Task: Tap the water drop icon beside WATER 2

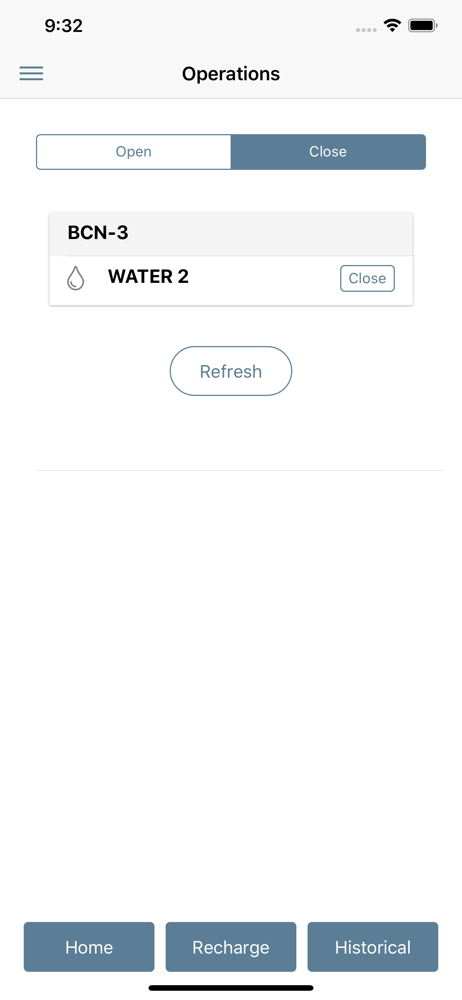Action: (x=76, y=278)
